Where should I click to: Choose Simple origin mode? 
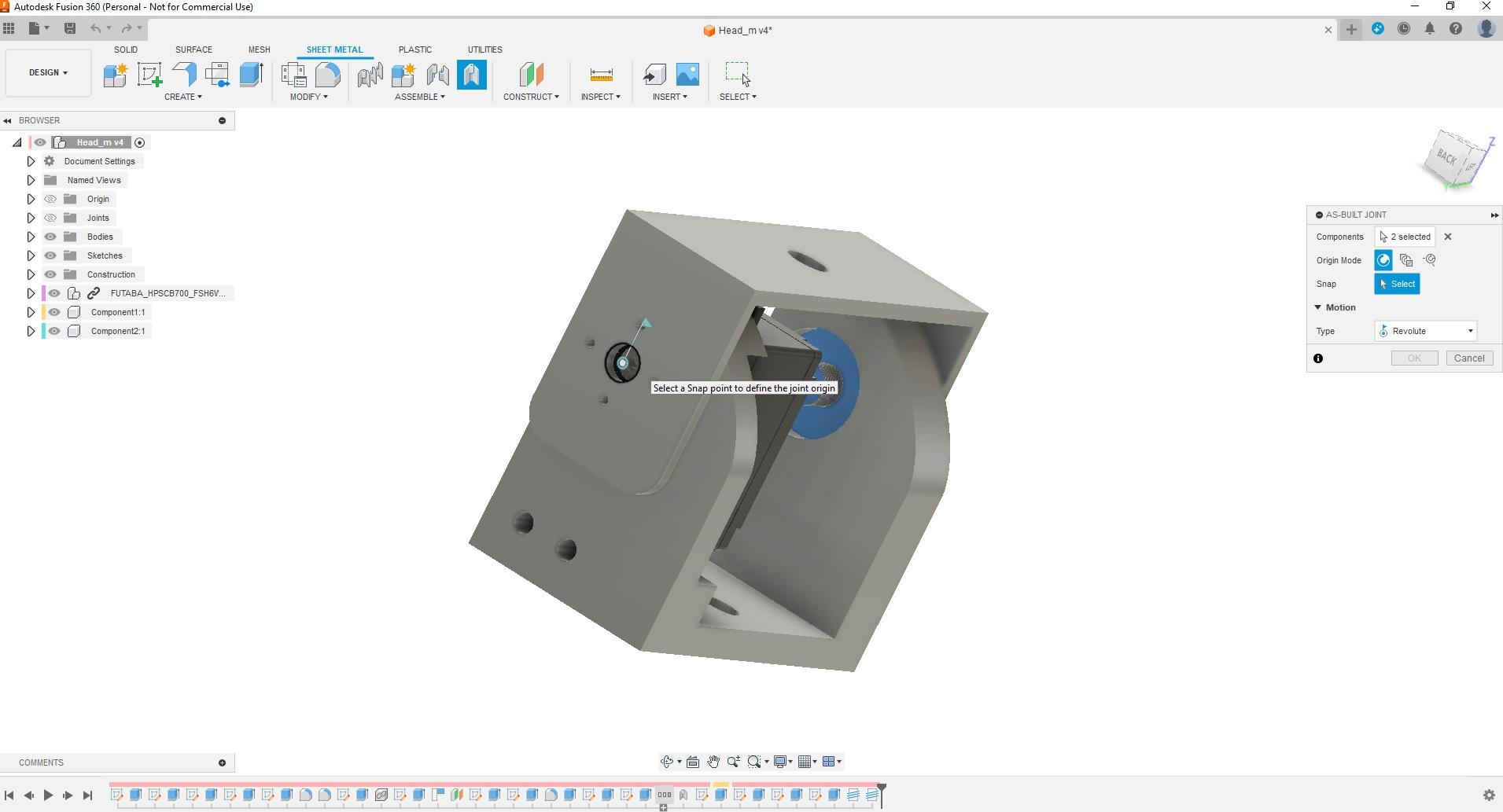coord(1383,260)
